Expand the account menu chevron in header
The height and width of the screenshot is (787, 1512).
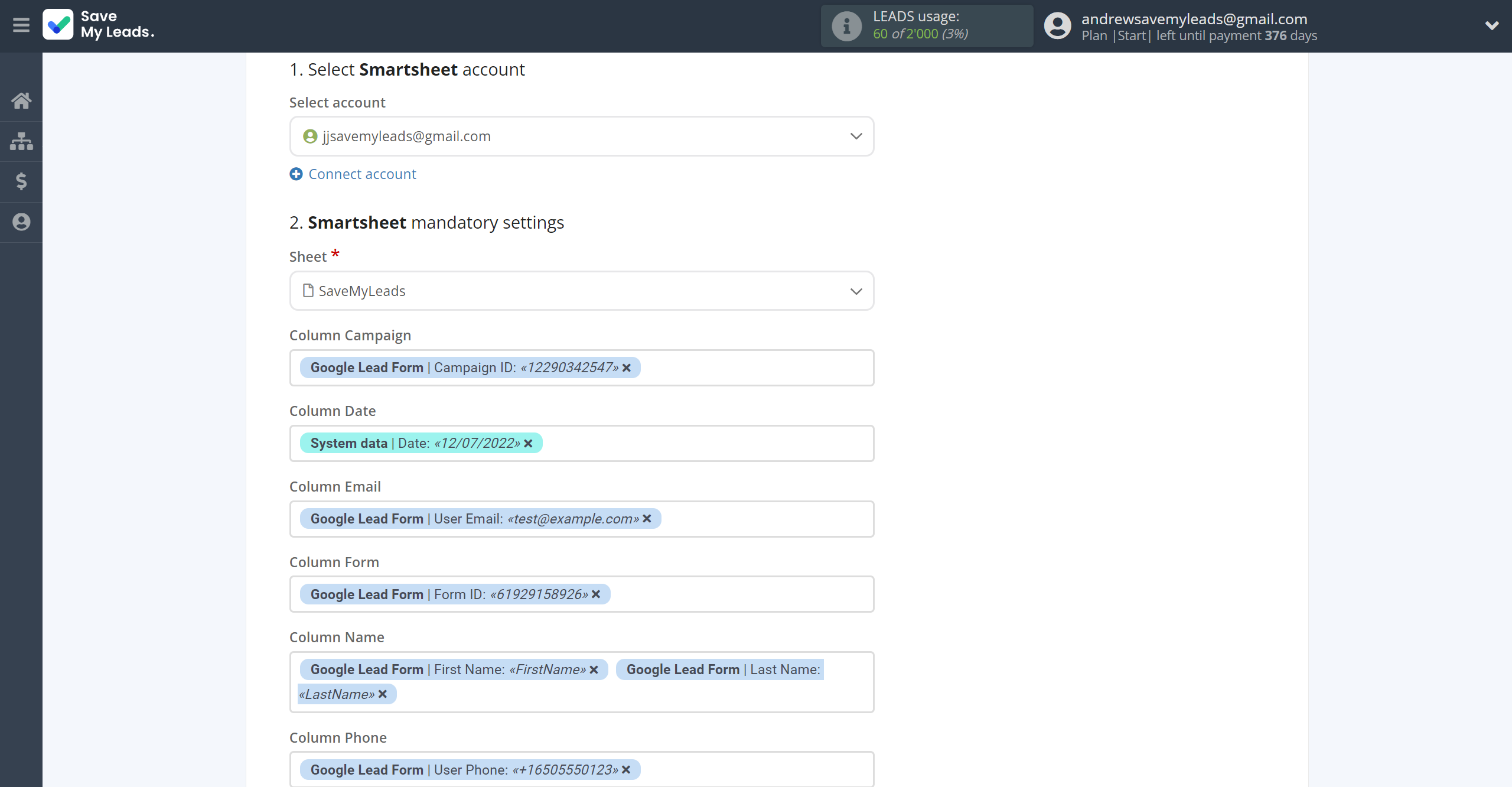(1492, 25)
